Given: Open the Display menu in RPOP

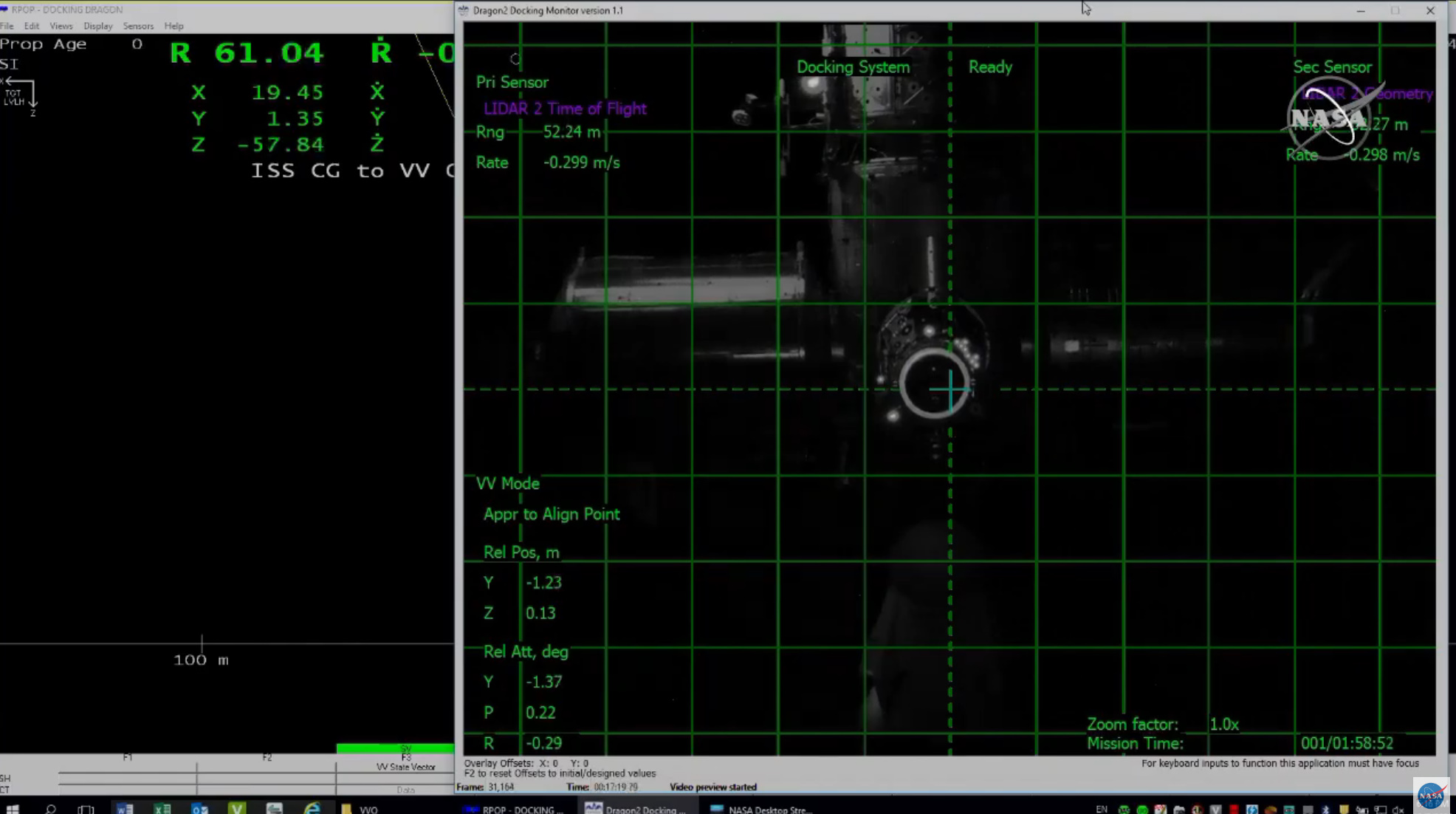Looking at the screenshot, I should tap(98, 26).
